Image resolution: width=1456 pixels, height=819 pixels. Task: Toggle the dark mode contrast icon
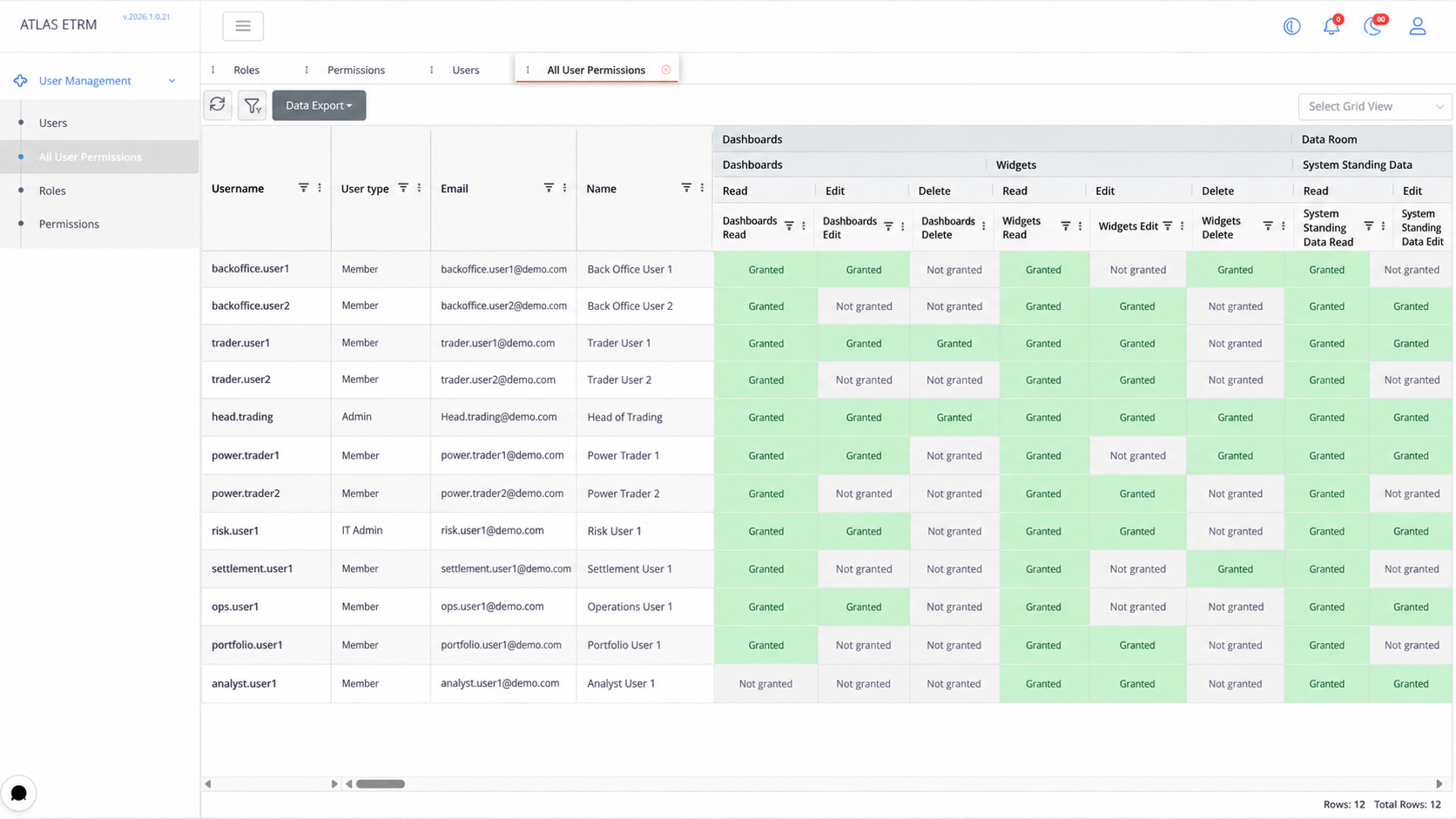pyautogui.click(x=1291, y=26)
